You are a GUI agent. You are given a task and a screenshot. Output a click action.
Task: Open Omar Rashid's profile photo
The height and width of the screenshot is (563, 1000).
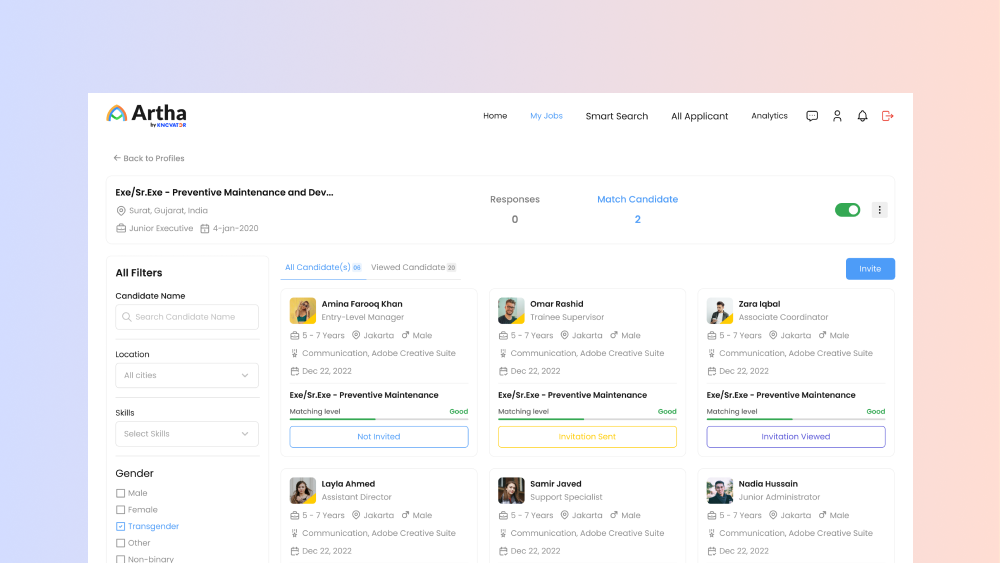[x=511, y=311]
